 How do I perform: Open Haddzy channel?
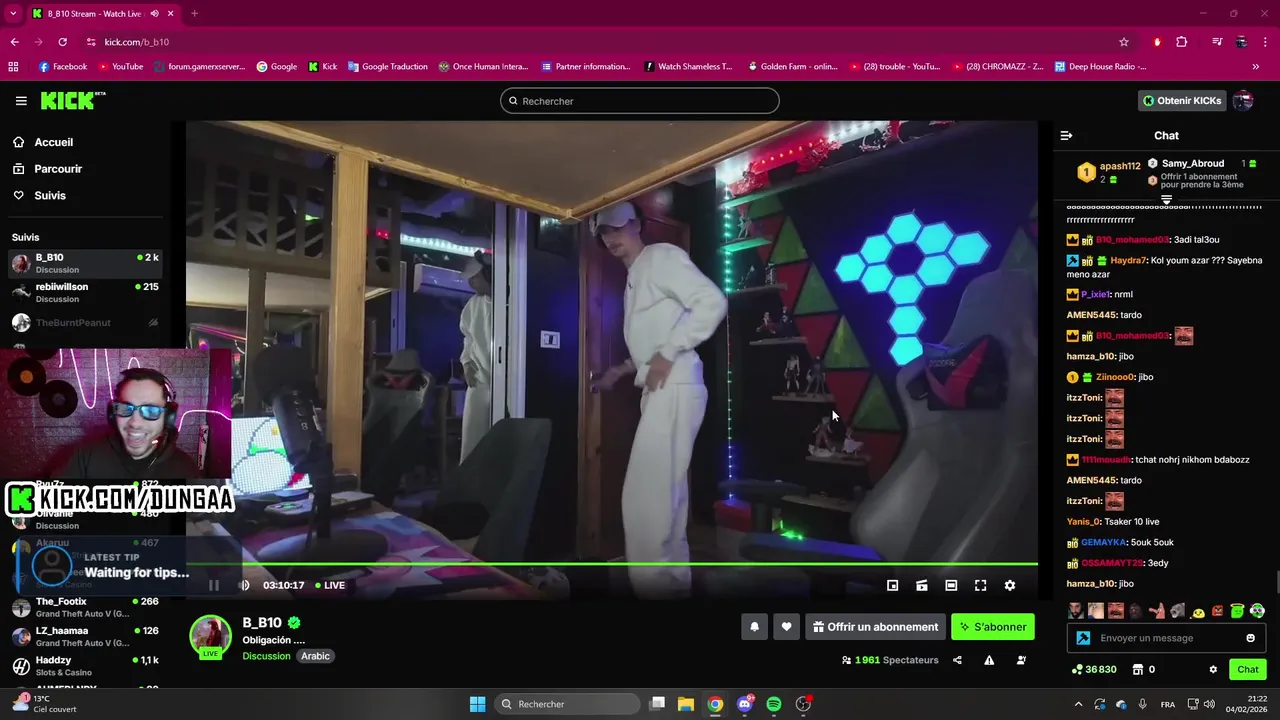pos(85,666)
